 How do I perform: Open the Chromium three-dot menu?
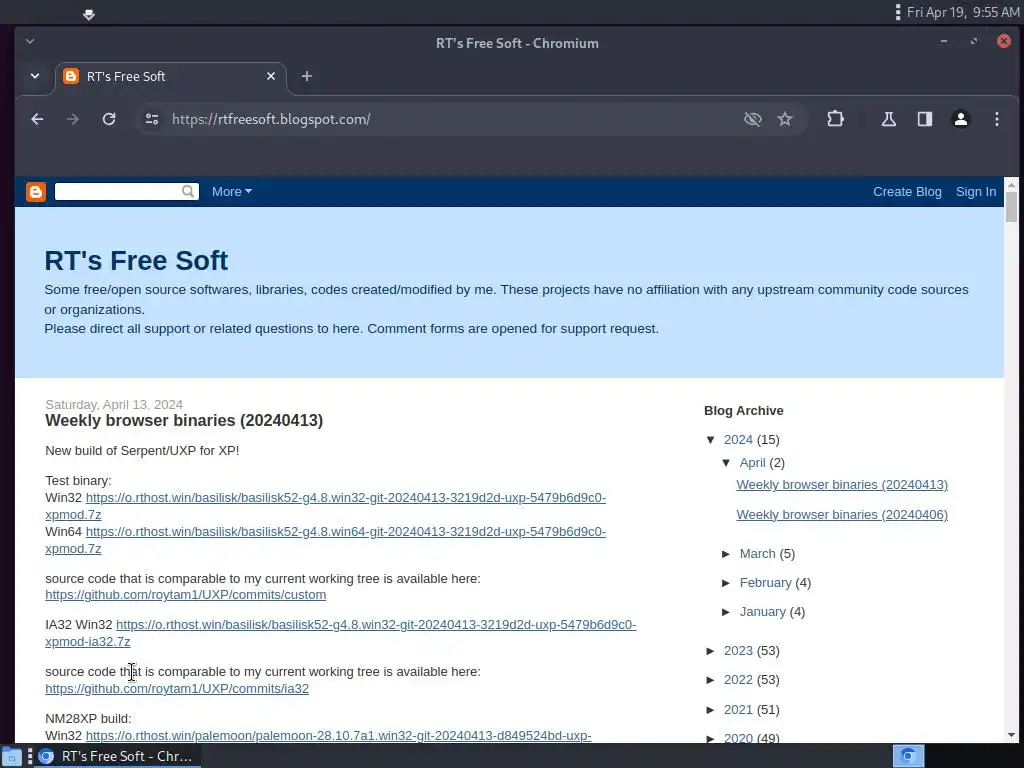(997, 119)
